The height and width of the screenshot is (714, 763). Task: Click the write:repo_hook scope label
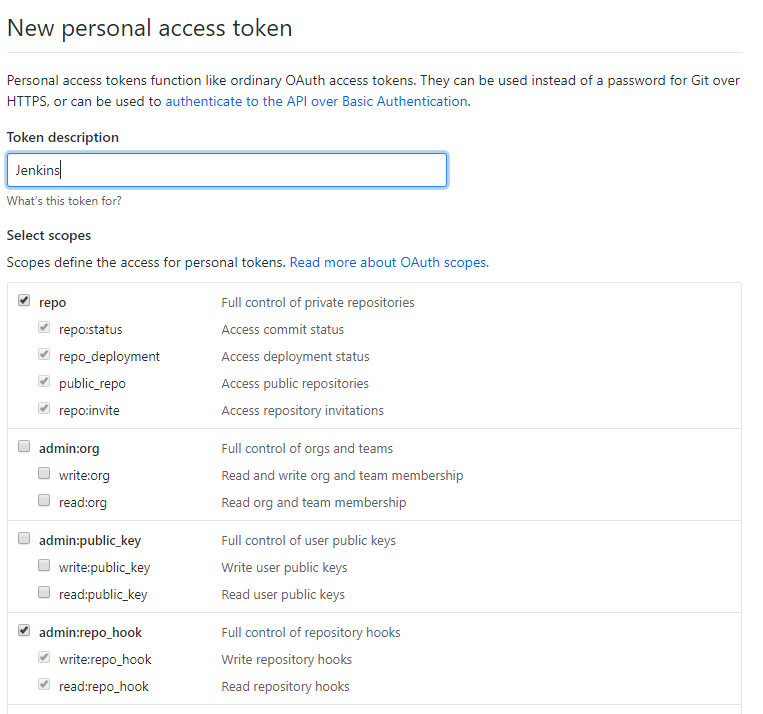click(x=105, y=659)
